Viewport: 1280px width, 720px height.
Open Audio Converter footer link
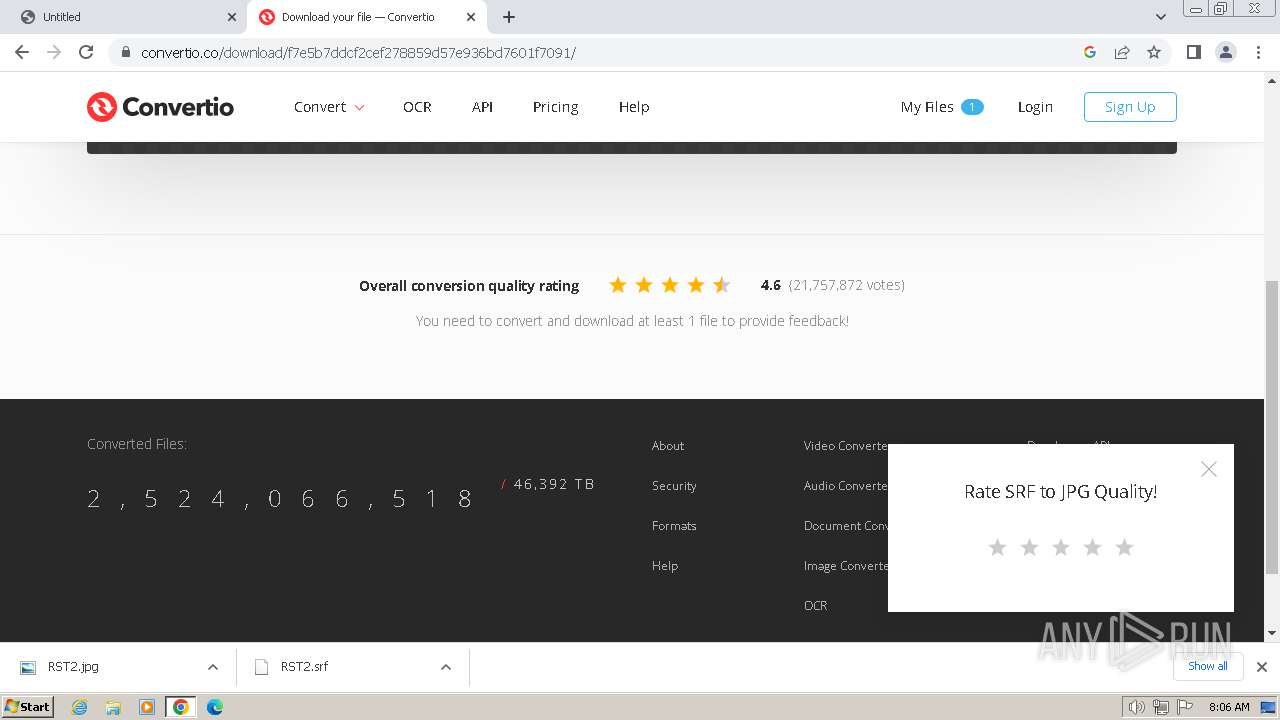pos(846,486)
